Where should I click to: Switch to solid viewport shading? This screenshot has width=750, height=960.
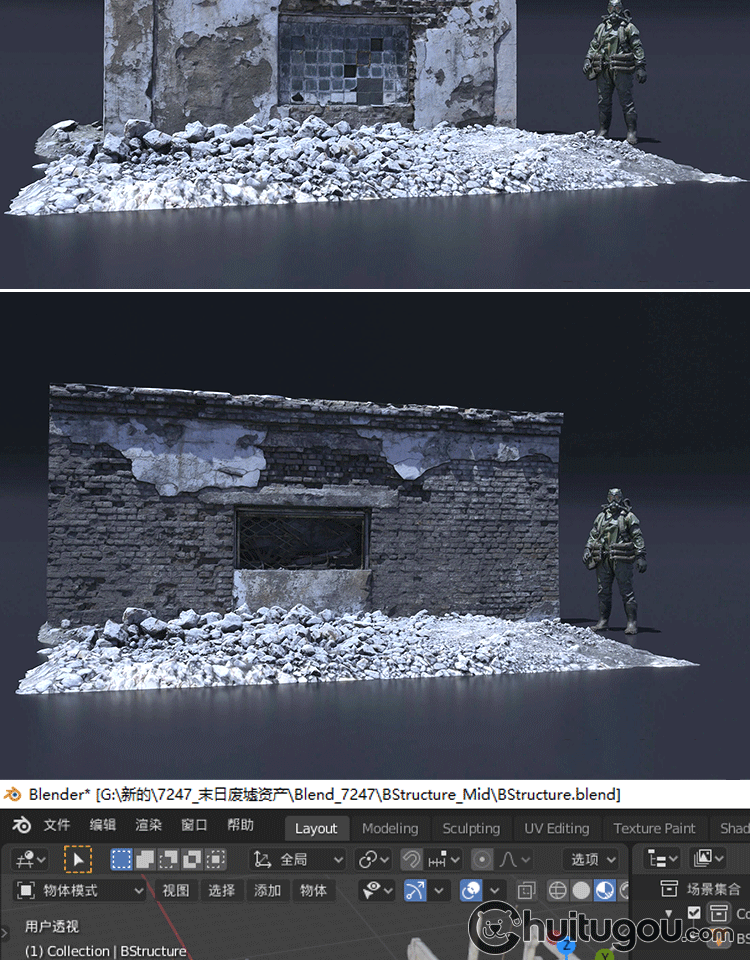point(581,890)
